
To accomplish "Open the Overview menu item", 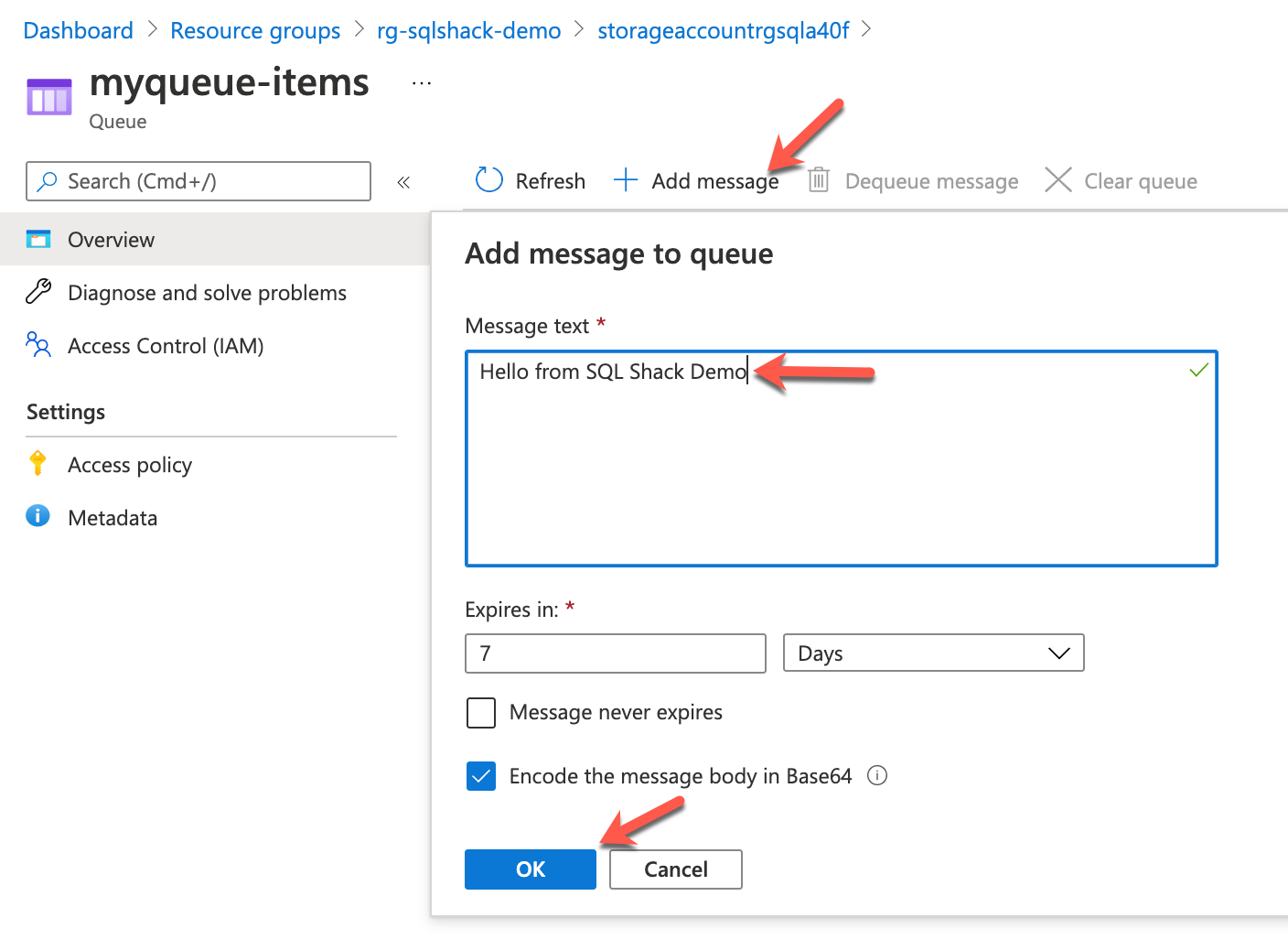I will coord(111,240).
